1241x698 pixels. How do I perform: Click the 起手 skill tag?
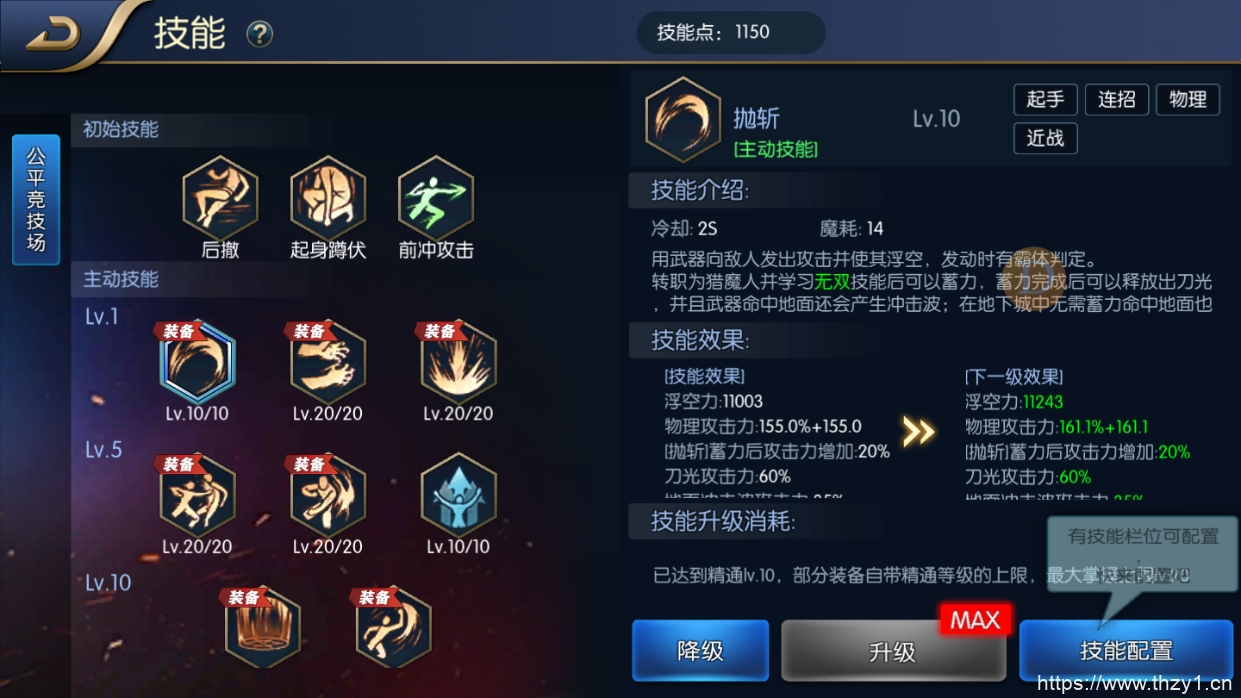click(1045, 100)
